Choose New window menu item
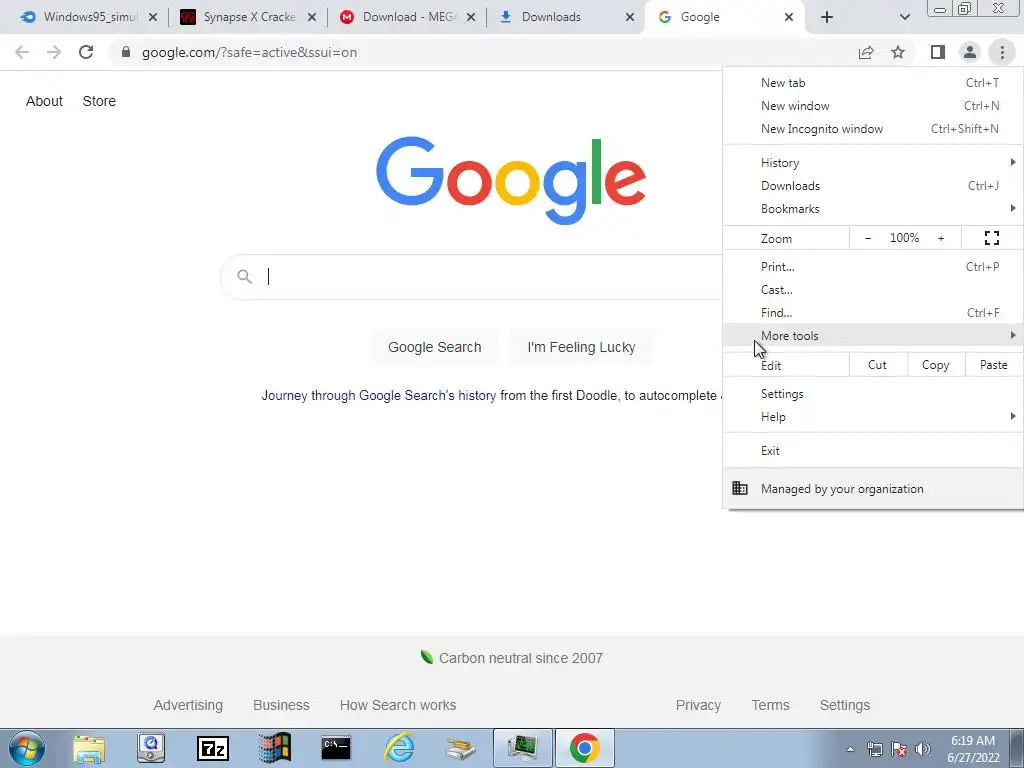This screenshot has width=1024, height=768. click(x=873, y=106)
